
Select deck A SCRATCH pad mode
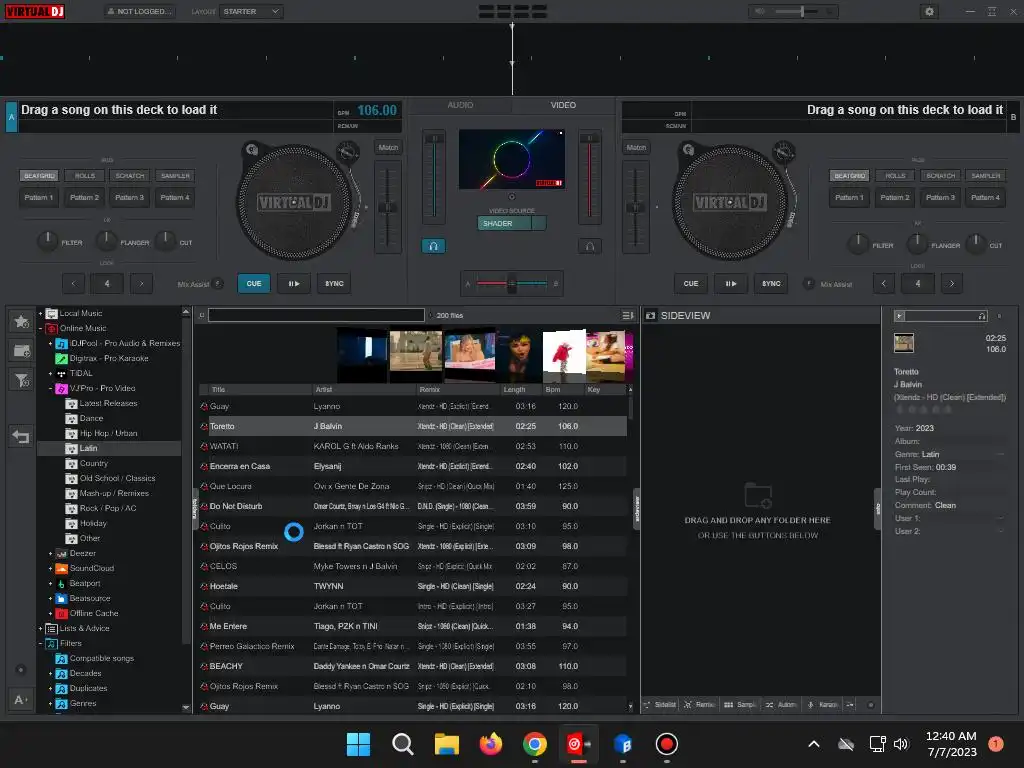click(130, 176)
